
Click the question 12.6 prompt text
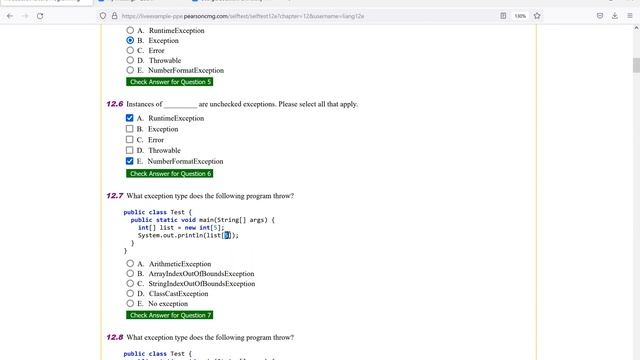pyautogui.click(x=242, y=104)
